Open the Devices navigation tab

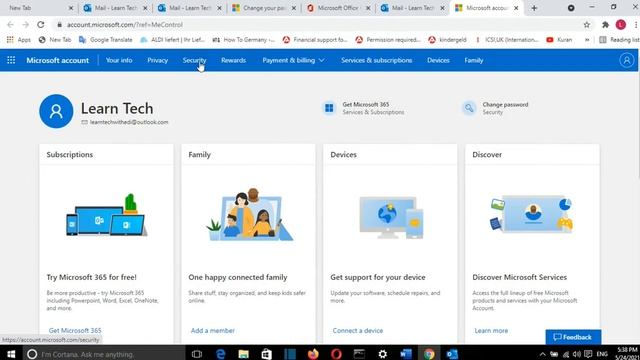[x=438, y=60]
